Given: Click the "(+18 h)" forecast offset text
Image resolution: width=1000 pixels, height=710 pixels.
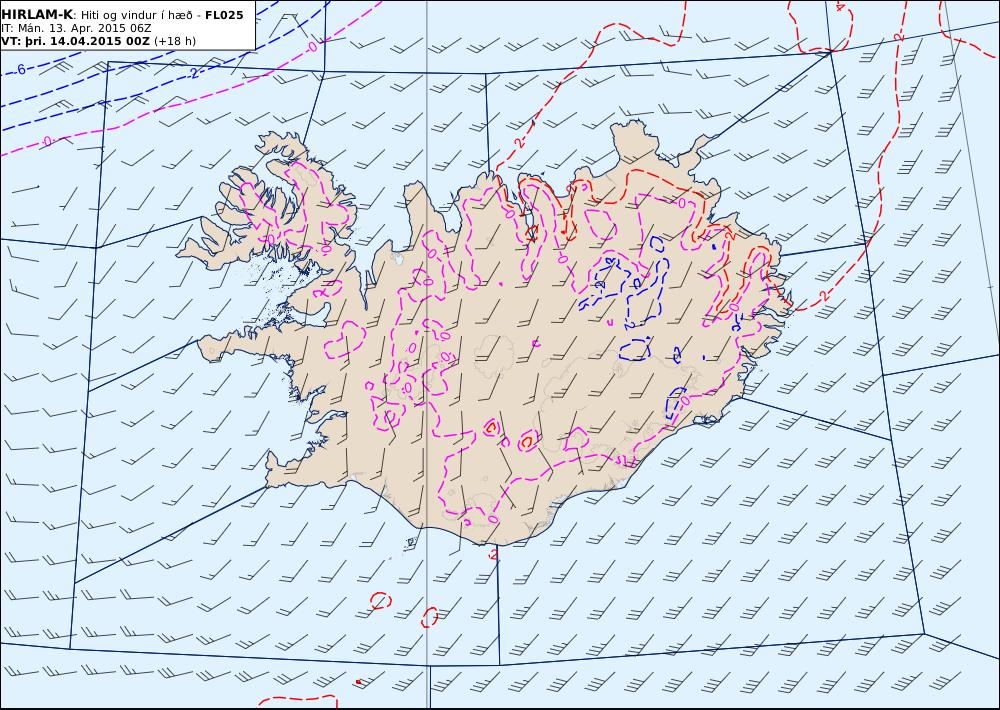Looking at the screenshot, I should (x=175, y=41).
